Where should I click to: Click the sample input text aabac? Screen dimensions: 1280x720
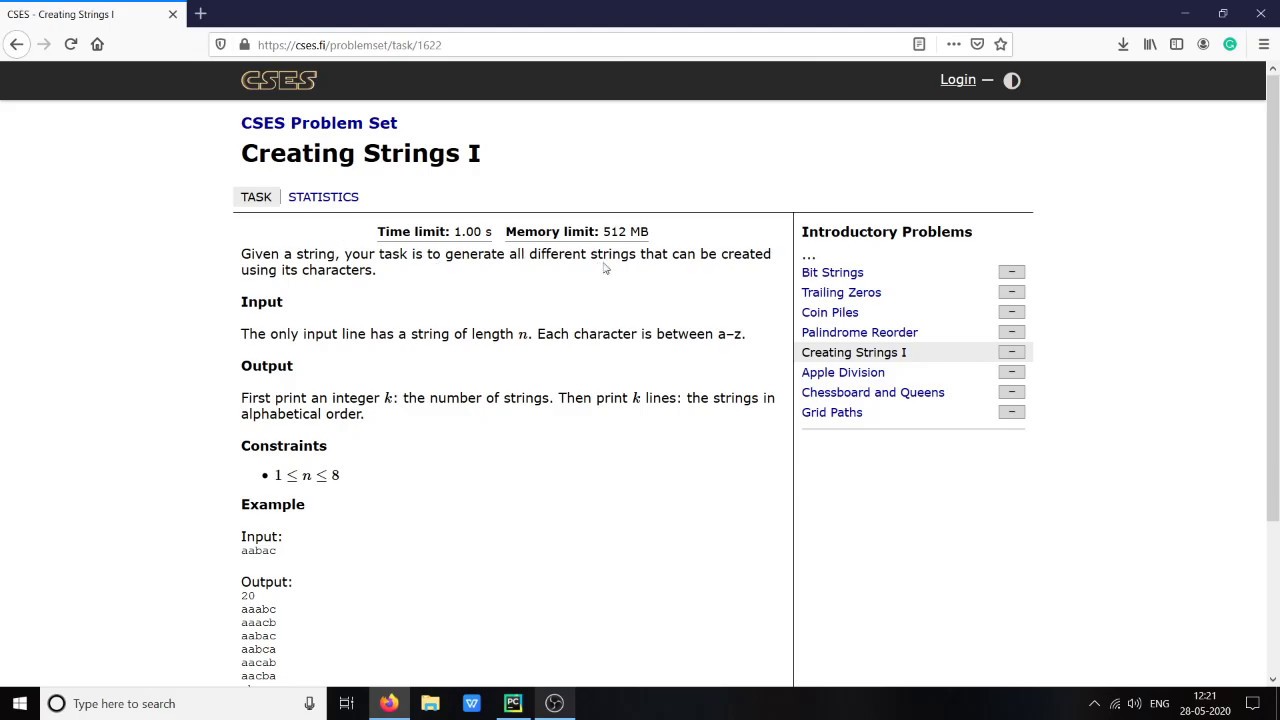point(258,551)
